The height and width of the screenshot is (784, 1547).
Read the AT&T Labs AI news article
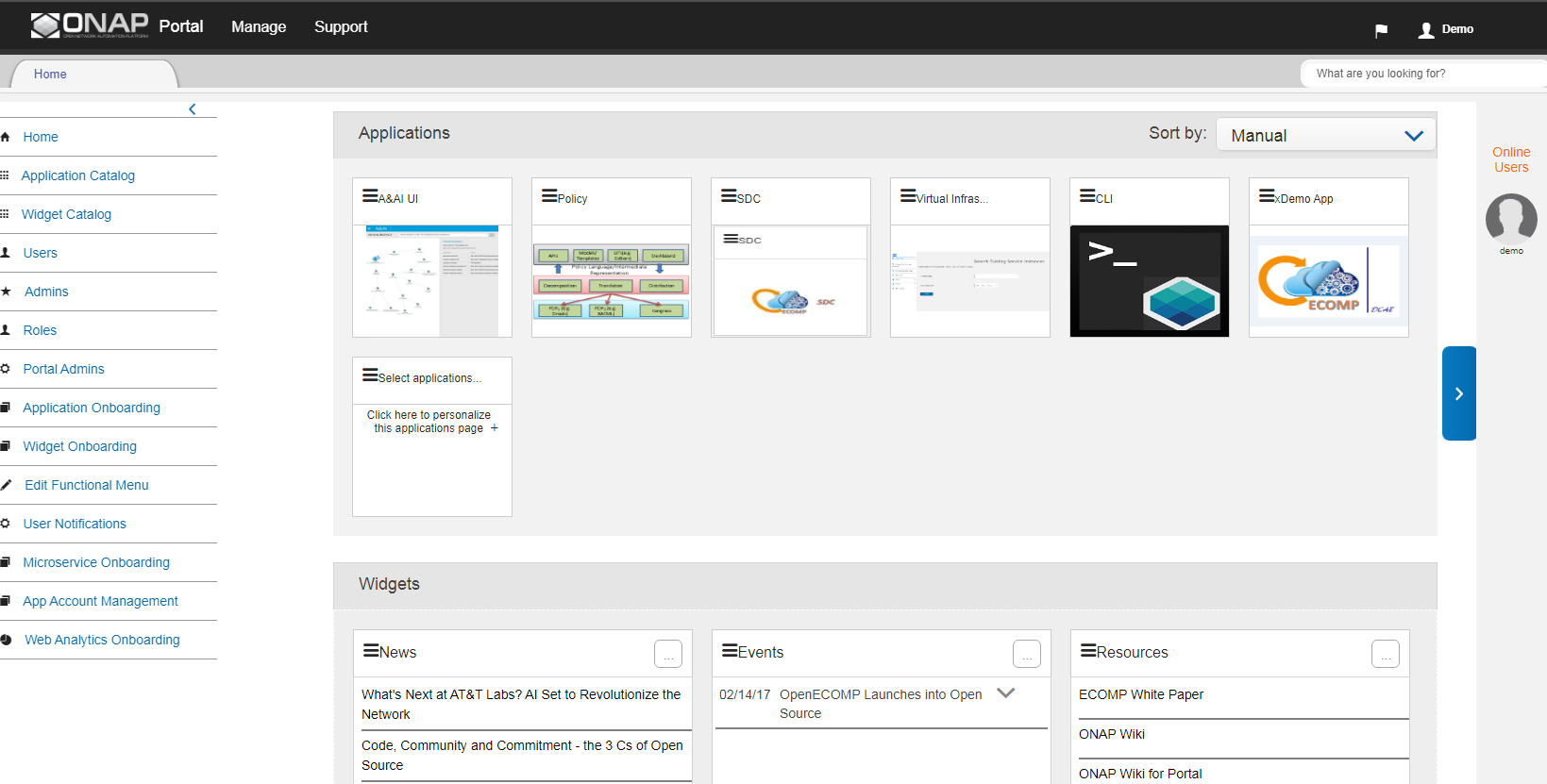tap(521, 704)
